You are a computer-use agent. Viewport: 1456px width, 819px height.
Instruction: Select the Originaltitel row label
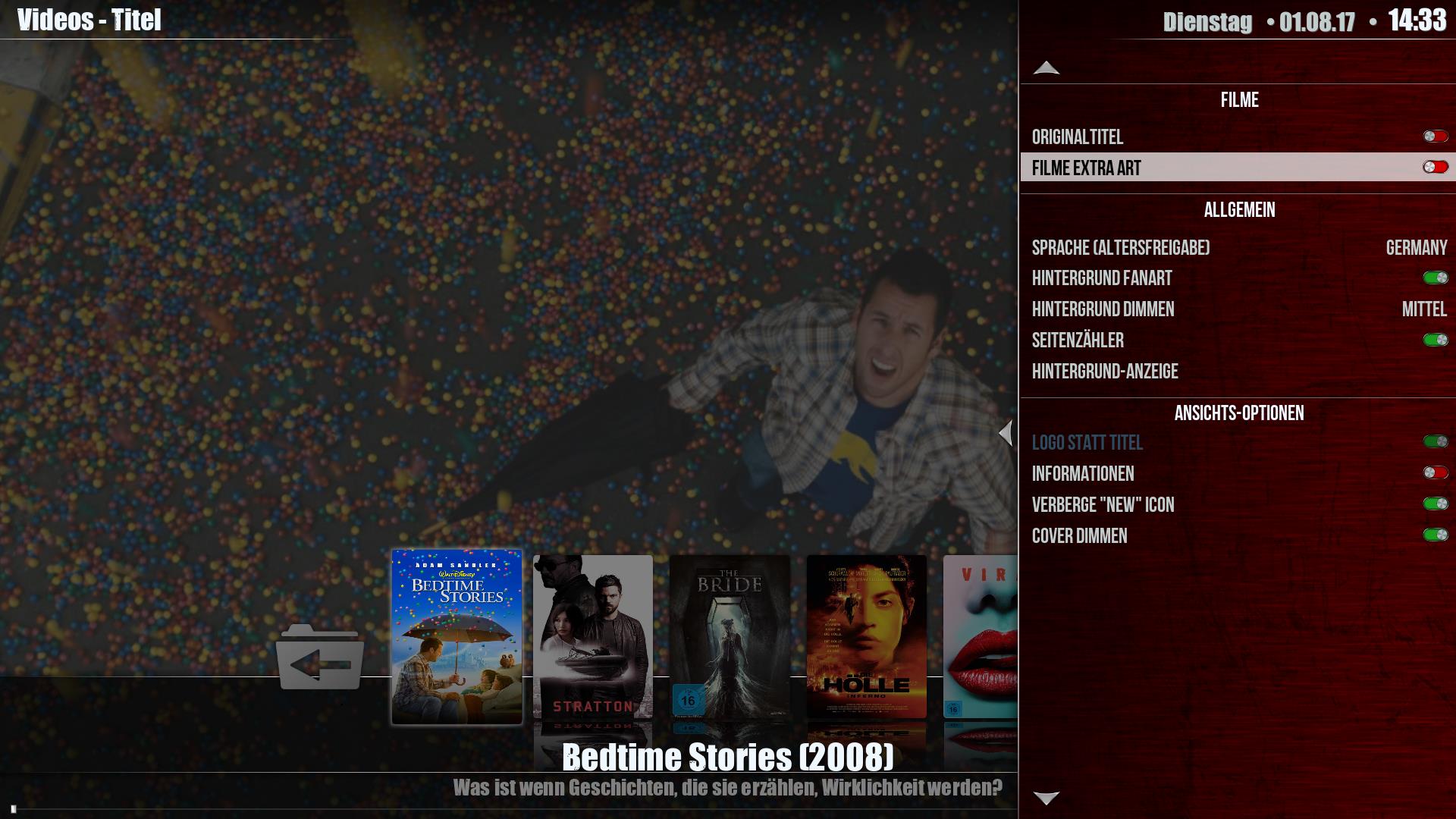[1078, 137]
